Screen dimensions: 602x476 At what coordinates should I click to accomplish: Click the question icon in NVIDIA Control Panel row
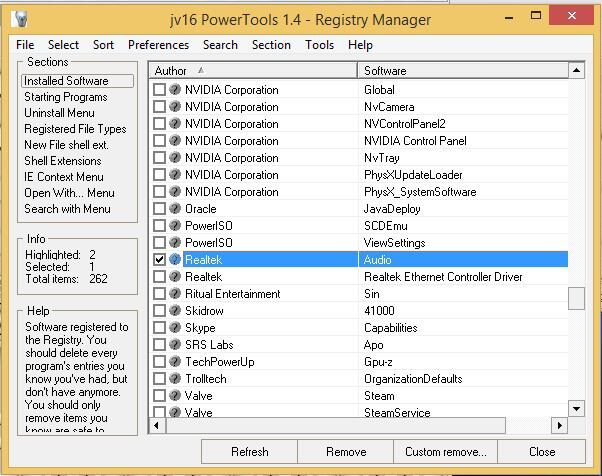click(175, 140)
